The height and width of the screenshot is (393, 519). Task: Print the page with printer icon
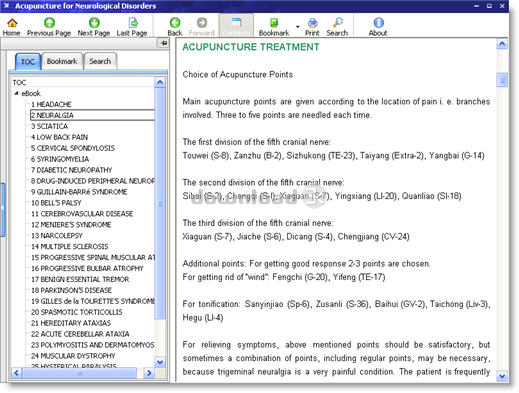coord(312,23)
